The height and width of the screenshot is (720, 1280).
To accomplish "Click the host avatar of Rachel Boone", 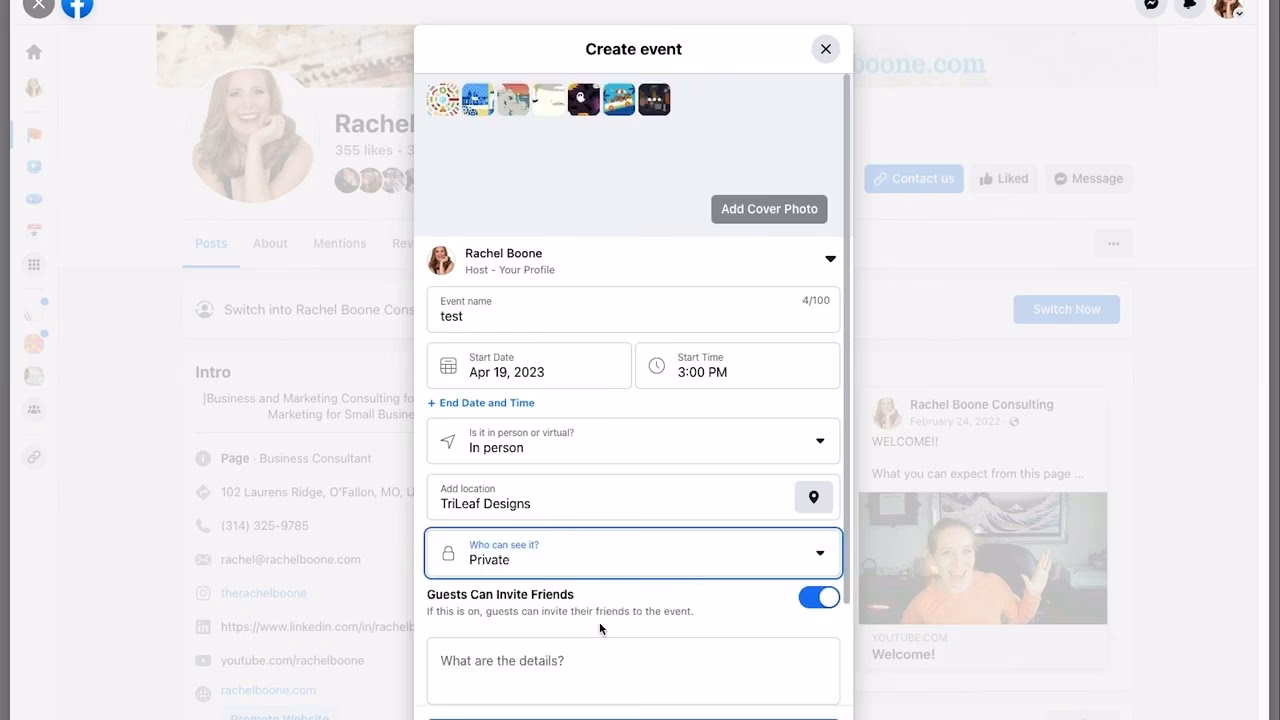I will click(441, 260).
